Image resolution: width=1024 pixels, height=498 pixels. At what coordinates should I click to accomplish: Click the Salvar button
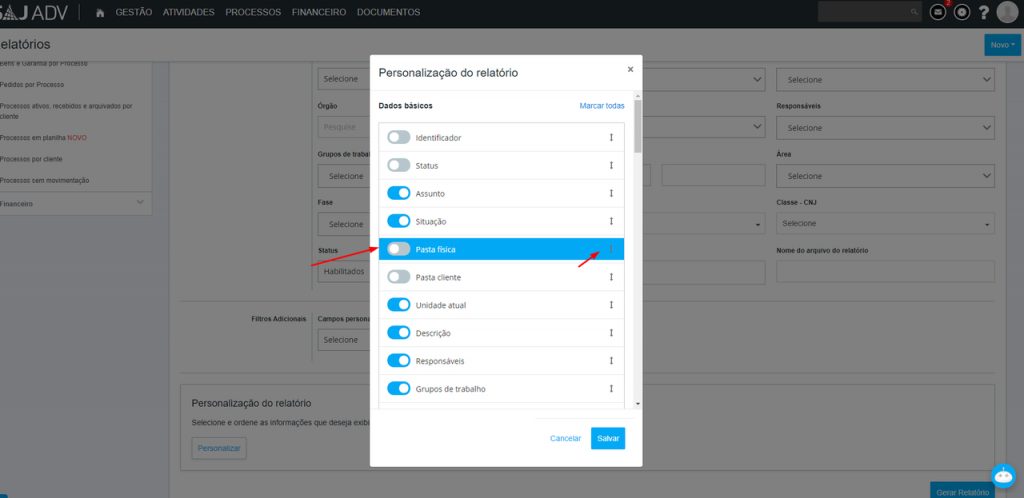tap(607, 438)
